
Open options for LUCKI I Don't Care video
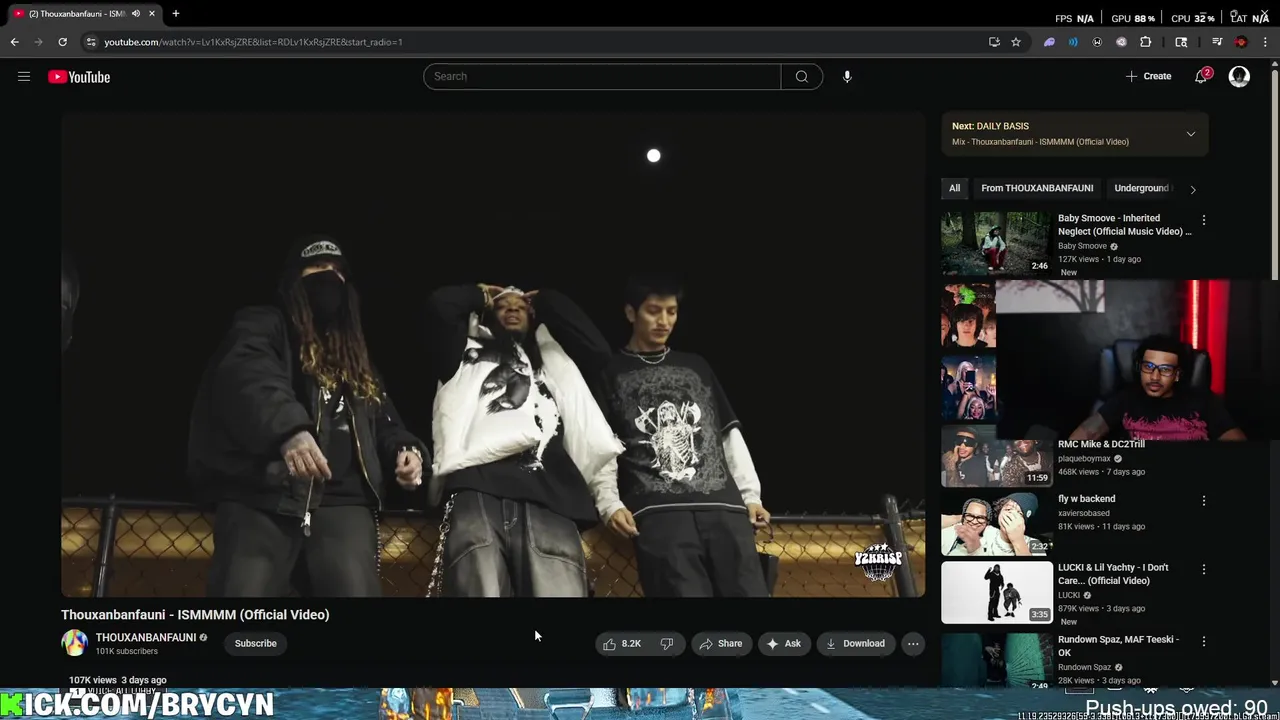coord(1204,569)
